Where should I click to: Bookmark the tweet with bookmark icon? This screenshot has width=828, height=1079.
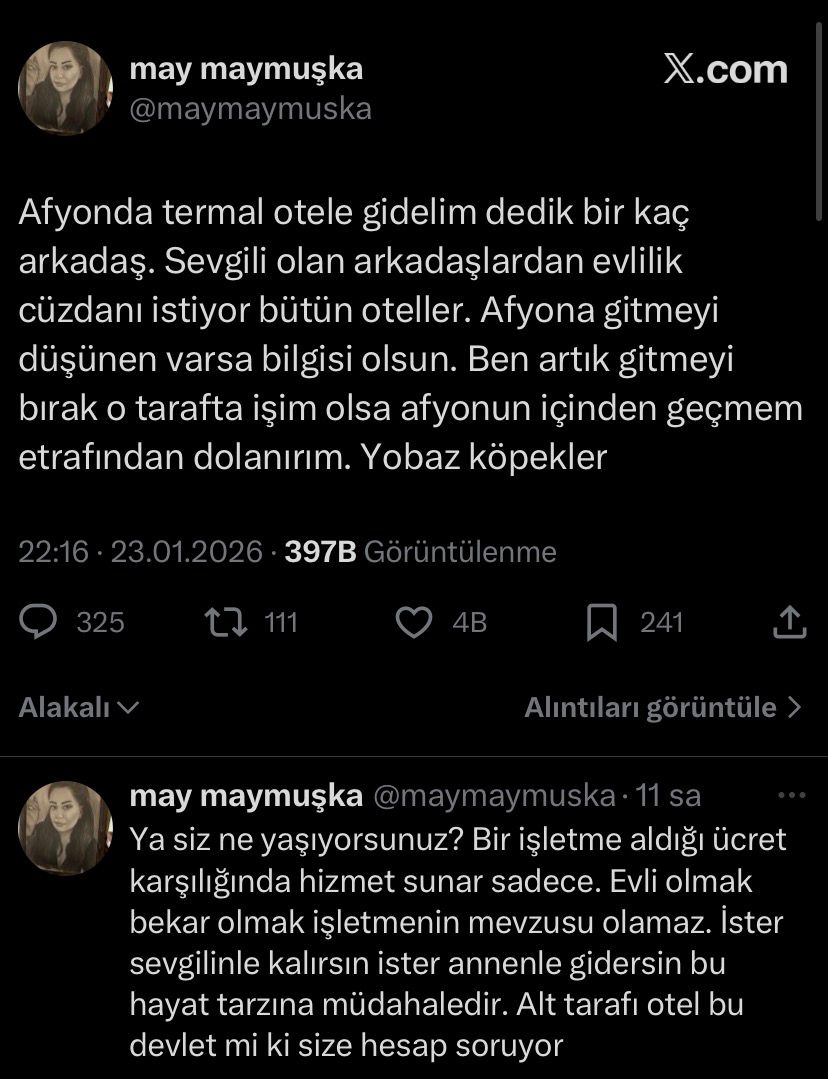(601, 623)
